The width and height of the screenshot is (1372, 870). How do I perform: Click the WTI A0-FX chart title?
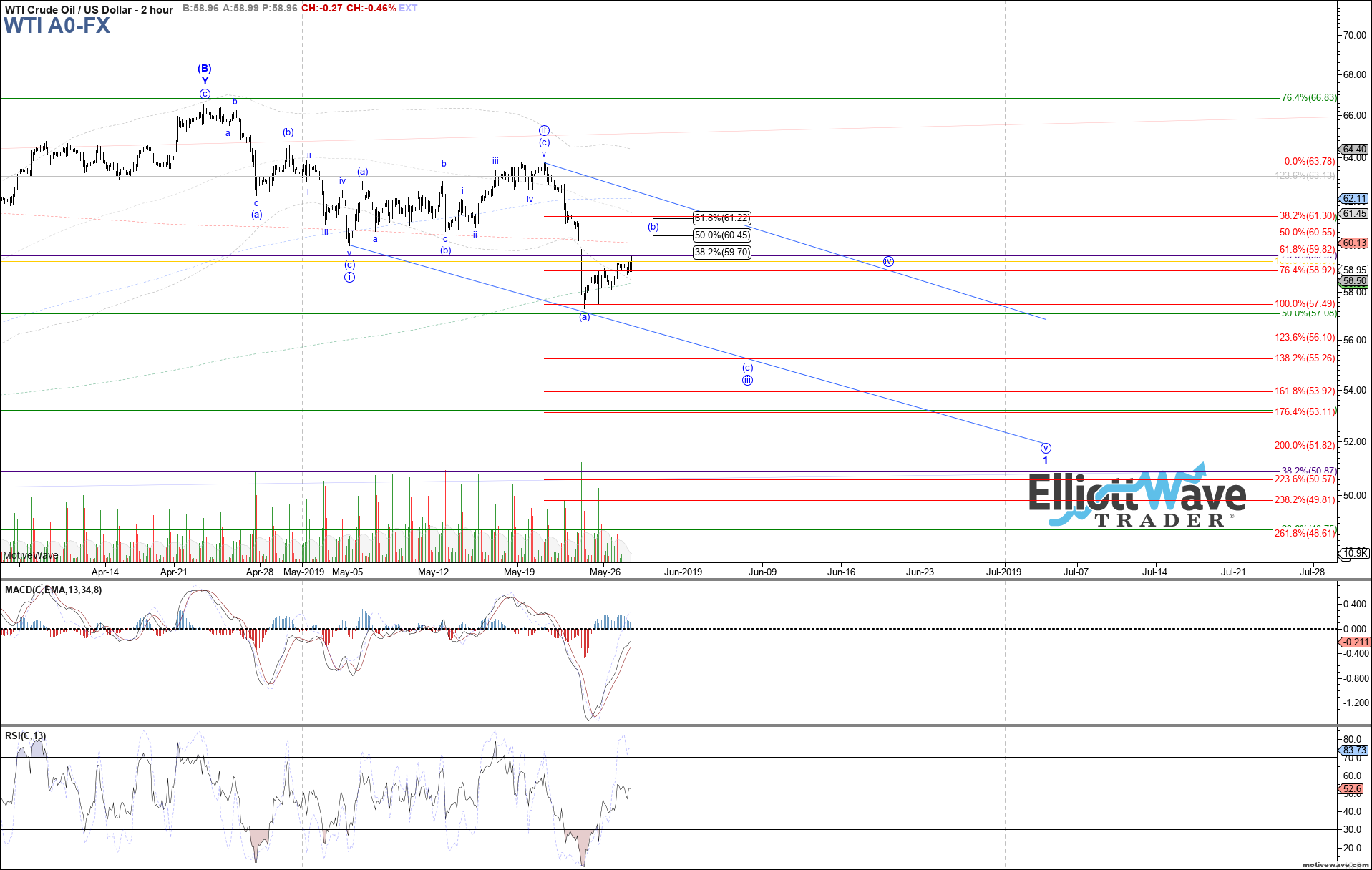[x=57, y=26]
